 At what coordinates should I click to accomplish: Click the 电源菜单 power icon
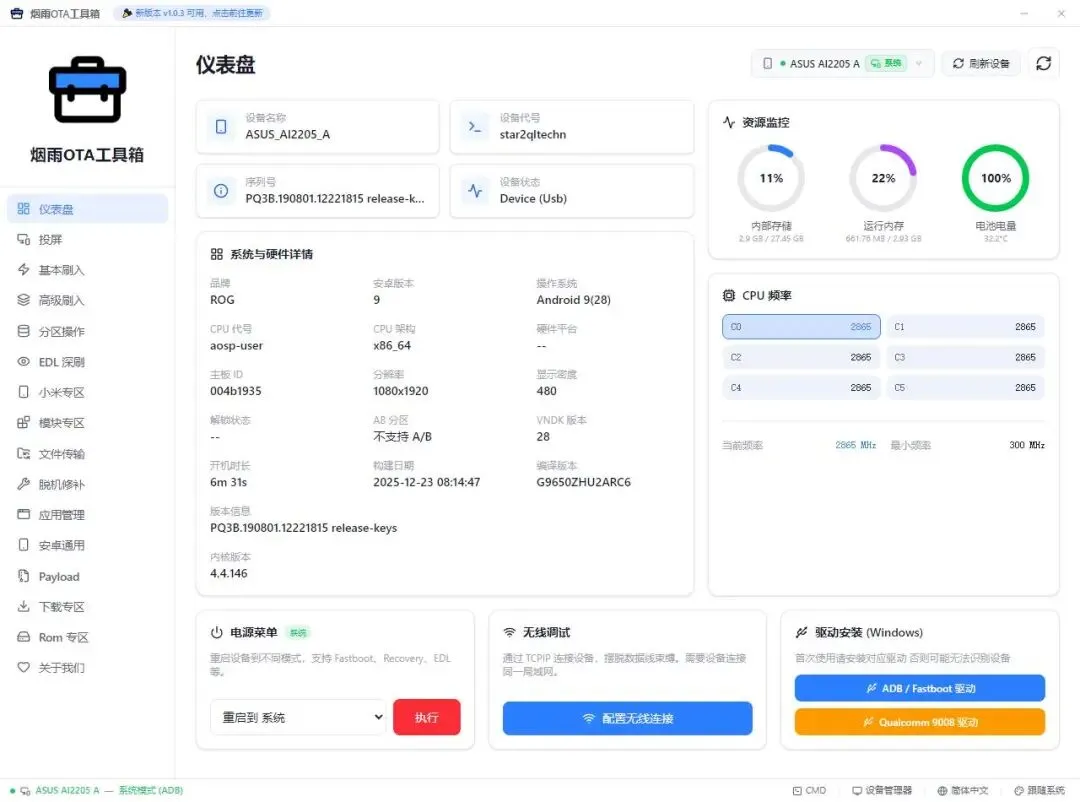[216, 632]
